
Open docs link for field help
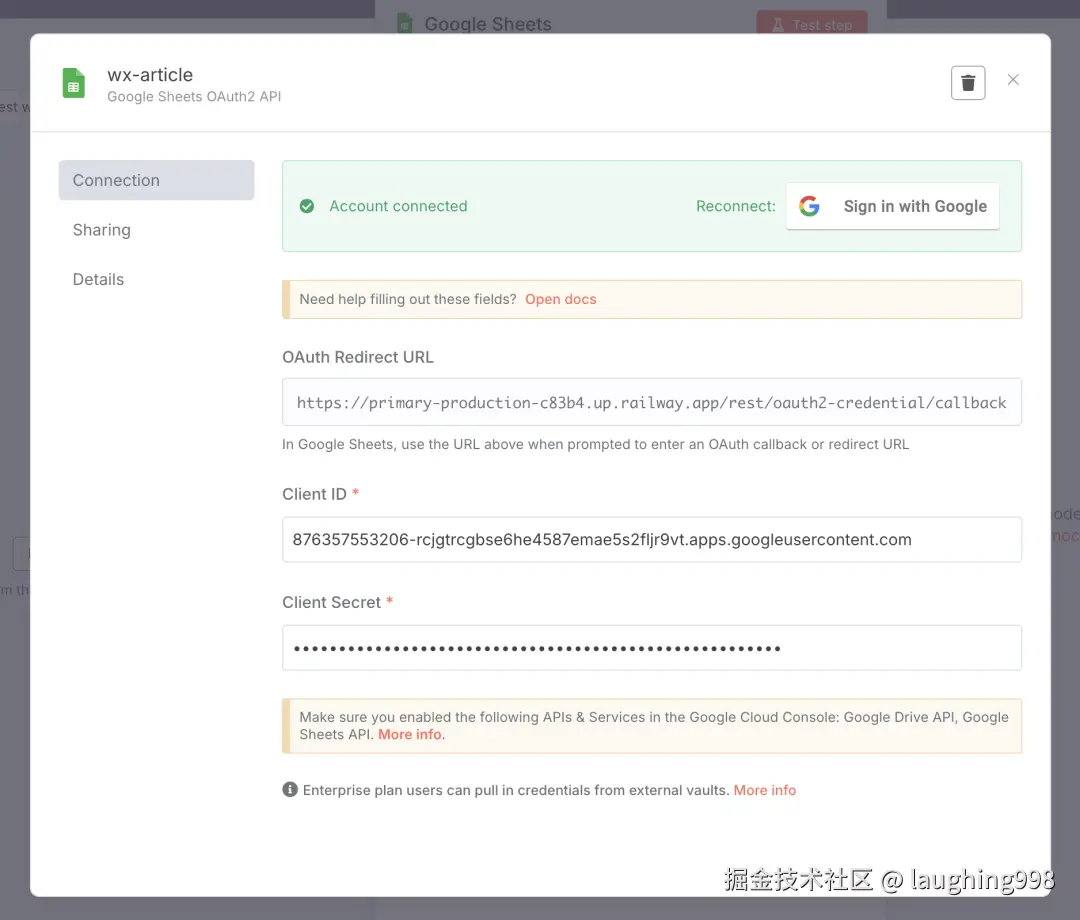(561, 299)
